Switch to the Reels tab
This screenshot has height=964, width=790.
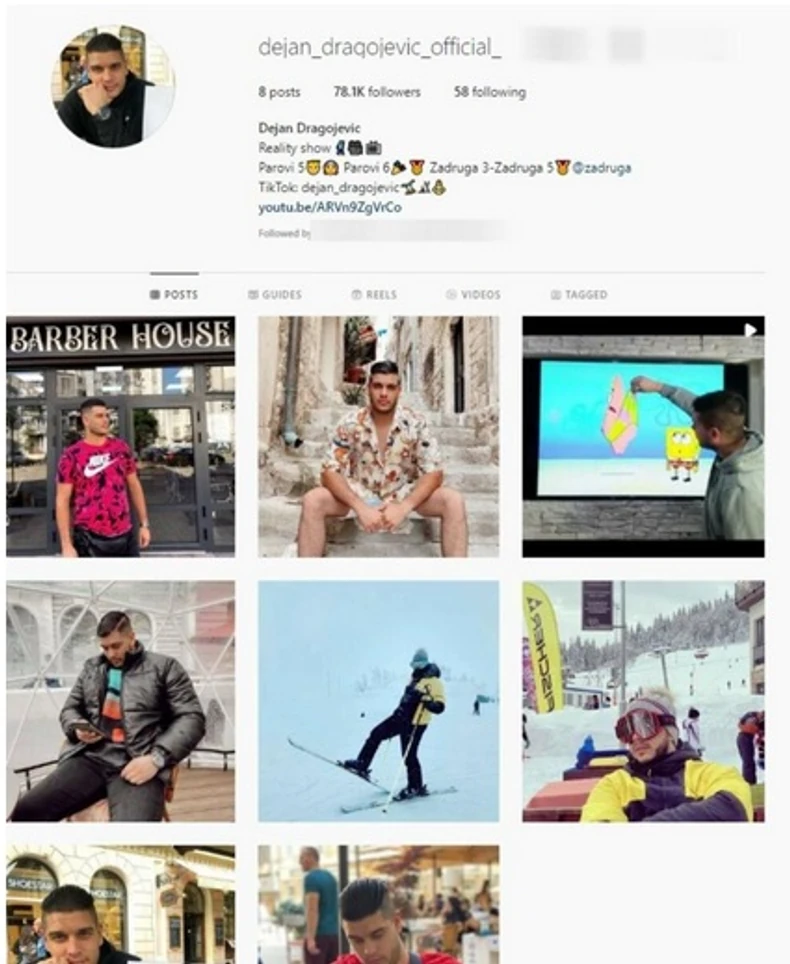pos(374,295)
